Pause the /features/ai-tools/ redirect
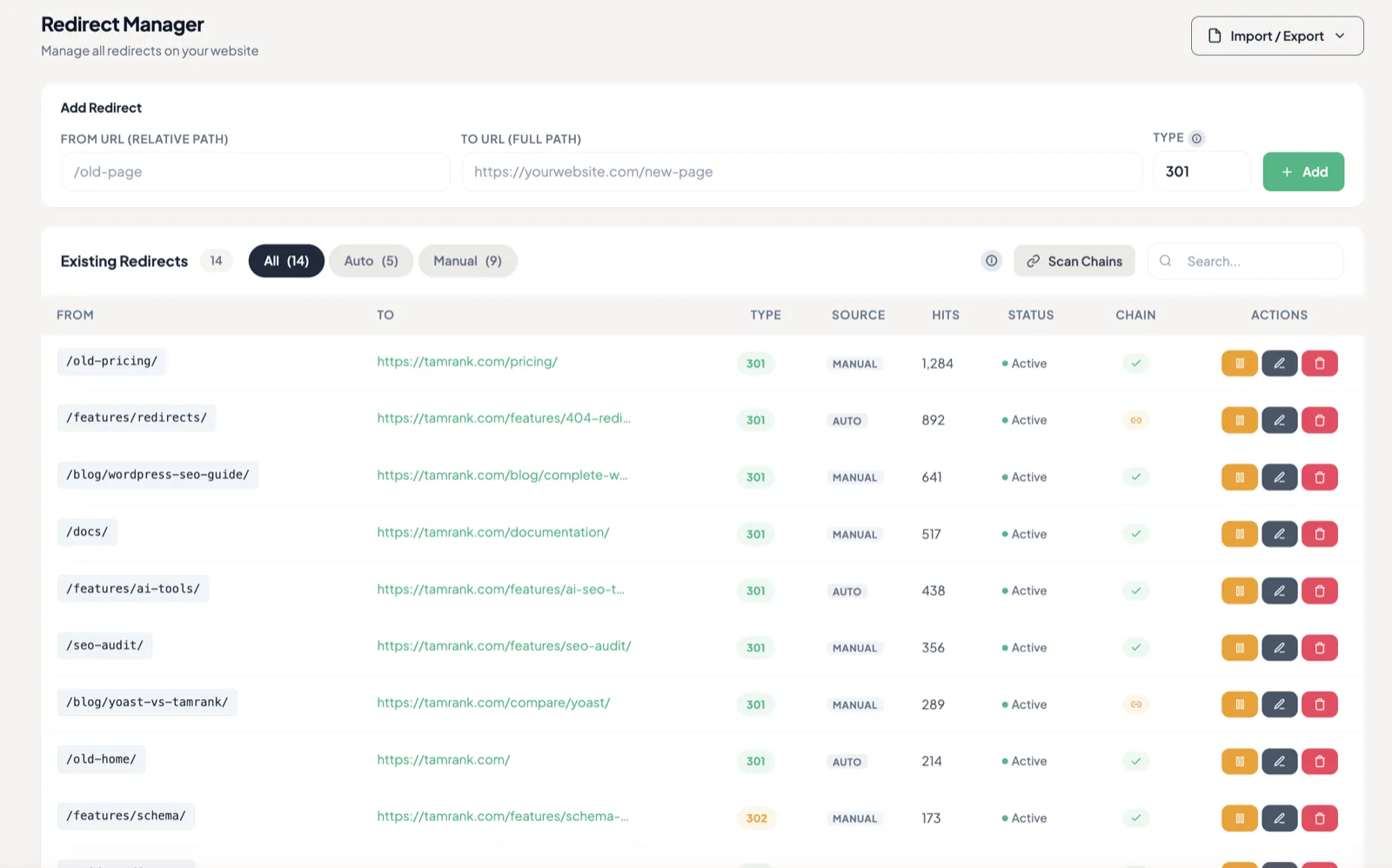 tap(1239, 591)
